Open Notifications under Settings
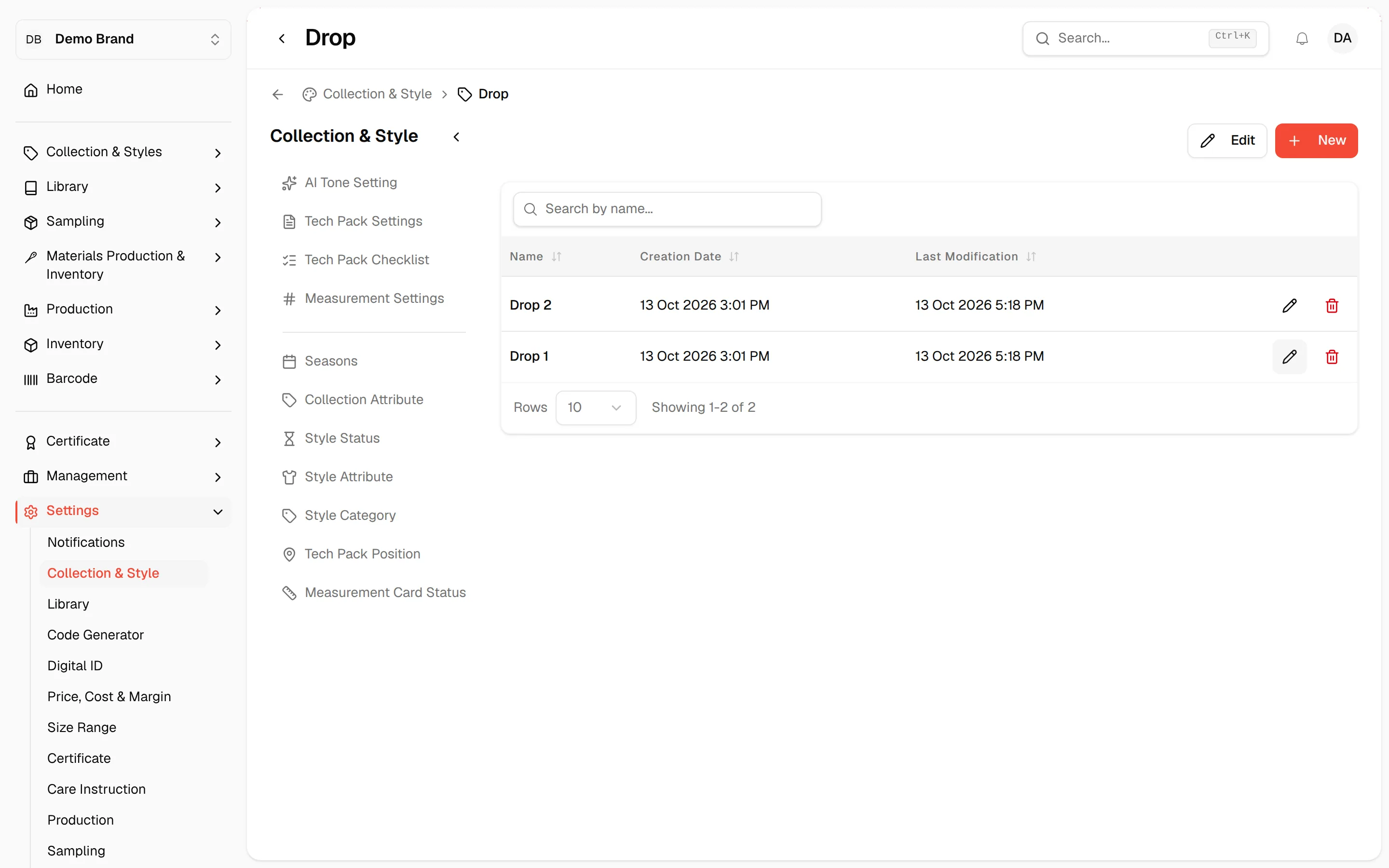 pyautogui.click(x=86, y=542)
